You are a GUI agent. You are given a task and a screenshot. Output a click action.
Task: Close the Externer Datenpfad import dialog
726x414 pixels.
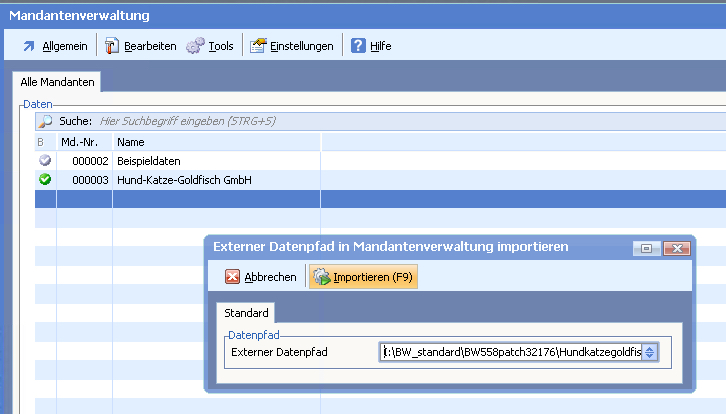[x=677, y=248]
